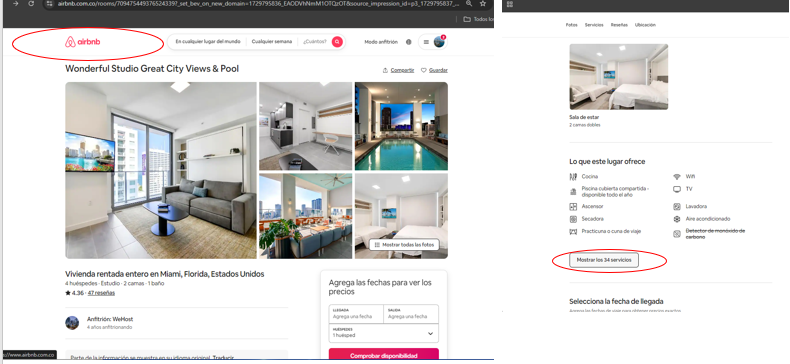Viewport: 790px width, 364px height.
Task: Open the pool photo thumbnail
Action: click(x=401, y=126)
